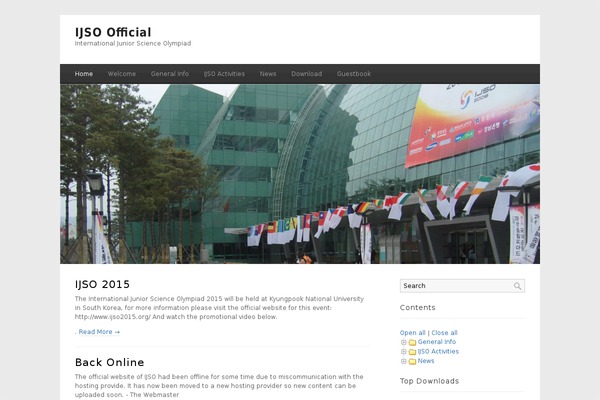Open the General Info navigation menu
Image resolution: width=600 pixels, height=400 pixels.
coord(170,74)
